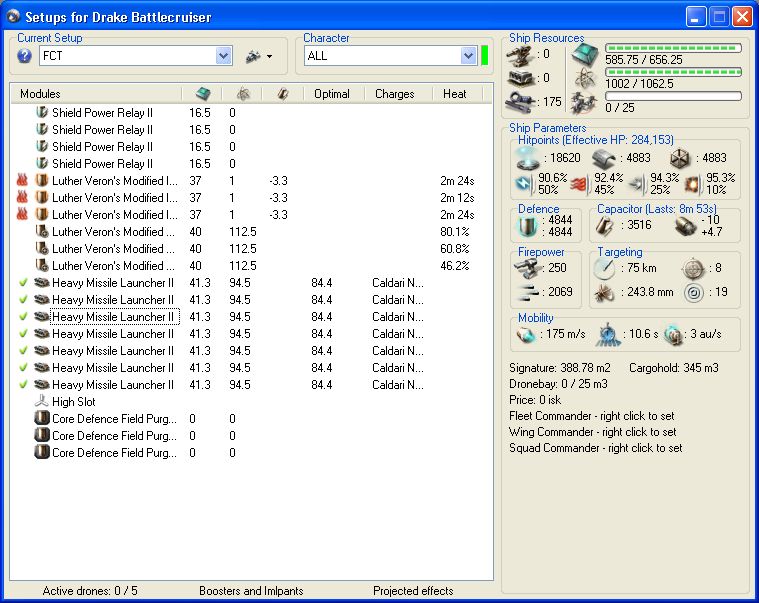This screenshot has height=603, width=759.
Task: Switch to the Projected effects tab
Action: point(413,591)
